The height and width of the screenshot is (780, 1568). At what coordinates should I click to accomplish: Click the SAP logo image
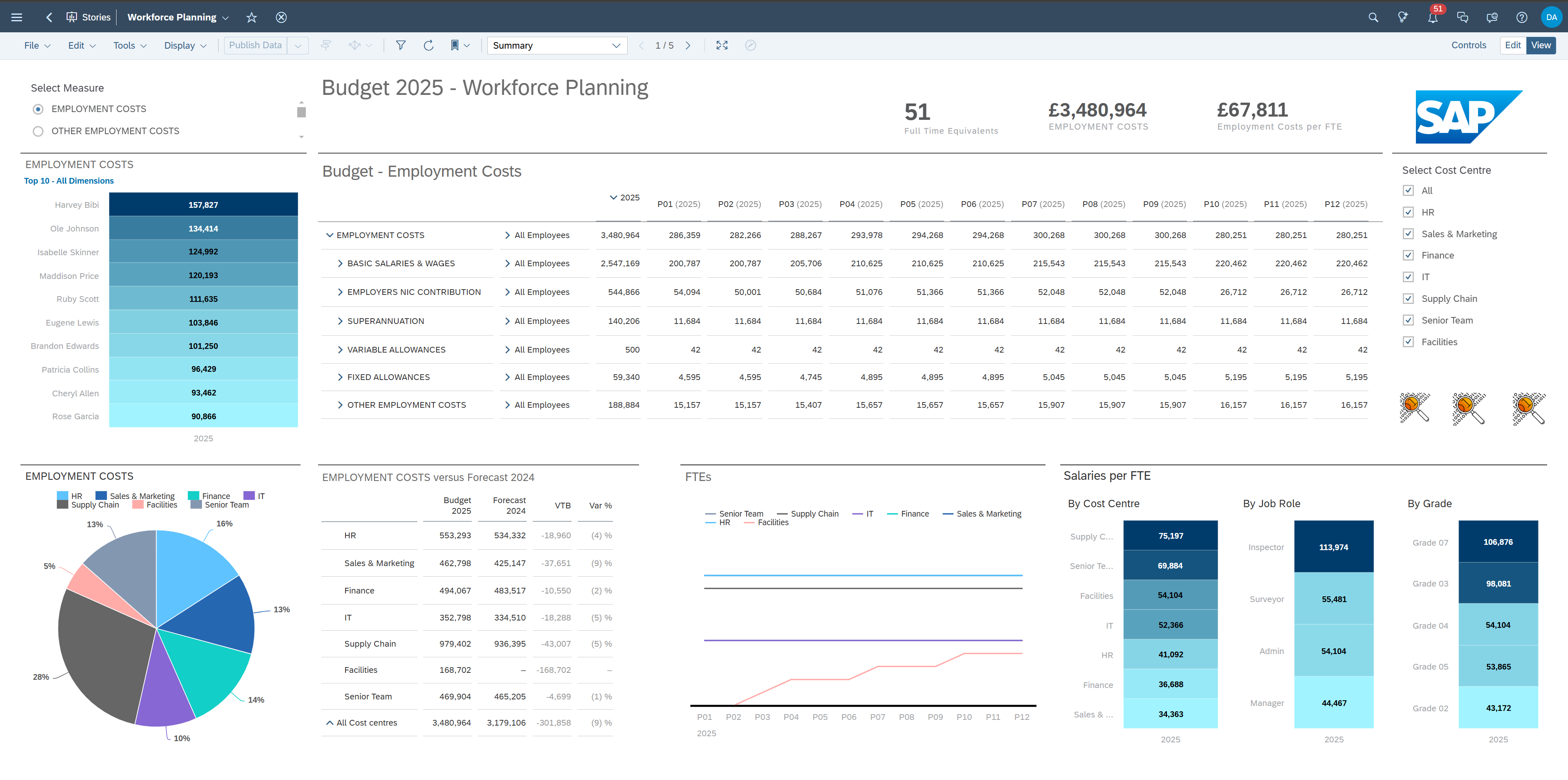[1469, 117]
